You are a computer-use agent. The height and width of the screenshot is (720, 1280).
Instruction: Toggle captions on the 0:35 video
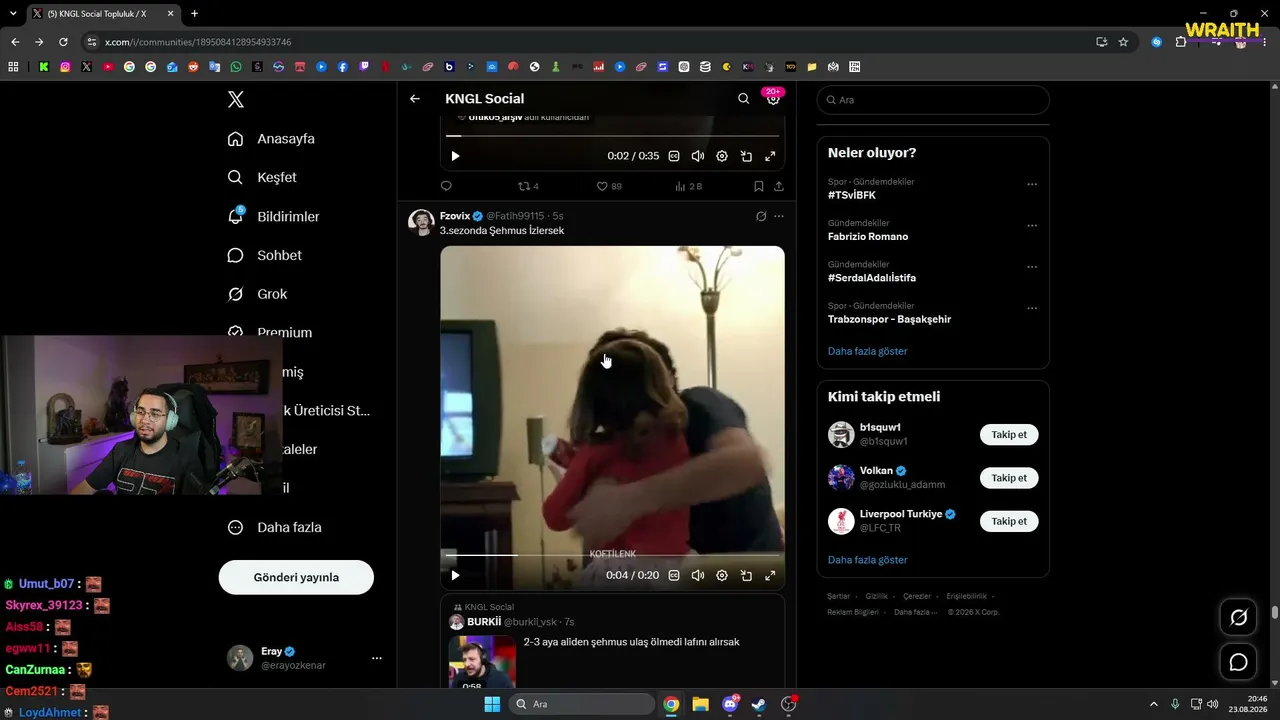(674, 156)
